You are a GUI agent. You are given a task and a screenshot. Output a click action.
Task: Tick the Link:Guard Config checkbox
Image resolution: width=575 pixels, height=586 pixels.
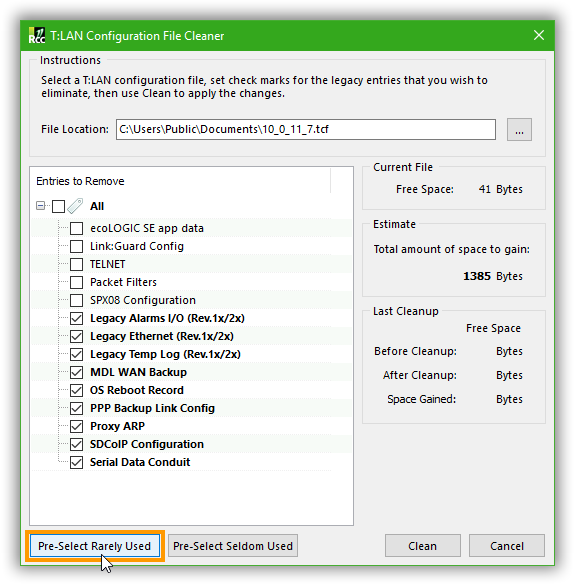pyautogui.click(x=77, y=246)
